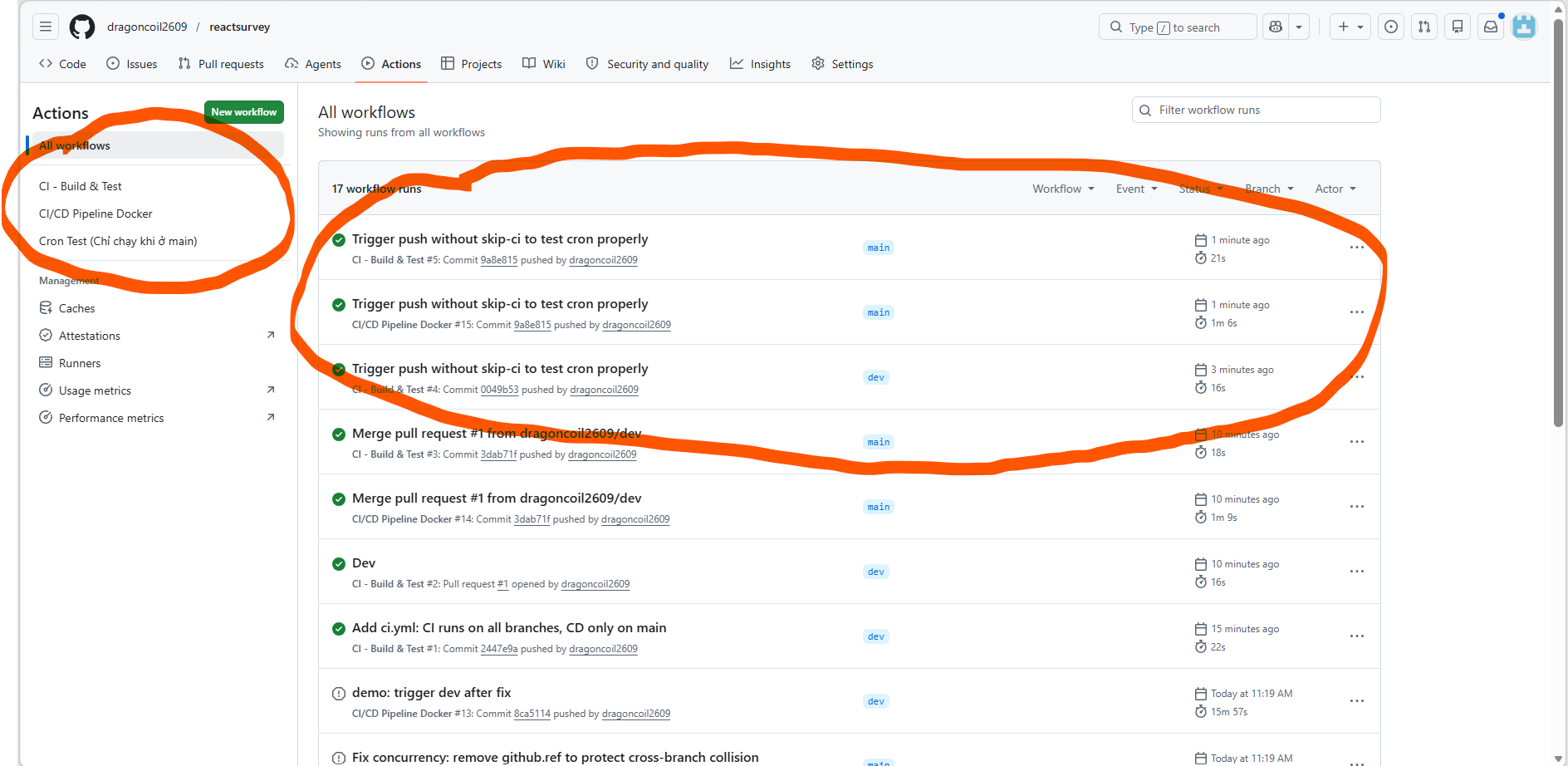Open demo: trigger dev after fix run

coord(432,693)
